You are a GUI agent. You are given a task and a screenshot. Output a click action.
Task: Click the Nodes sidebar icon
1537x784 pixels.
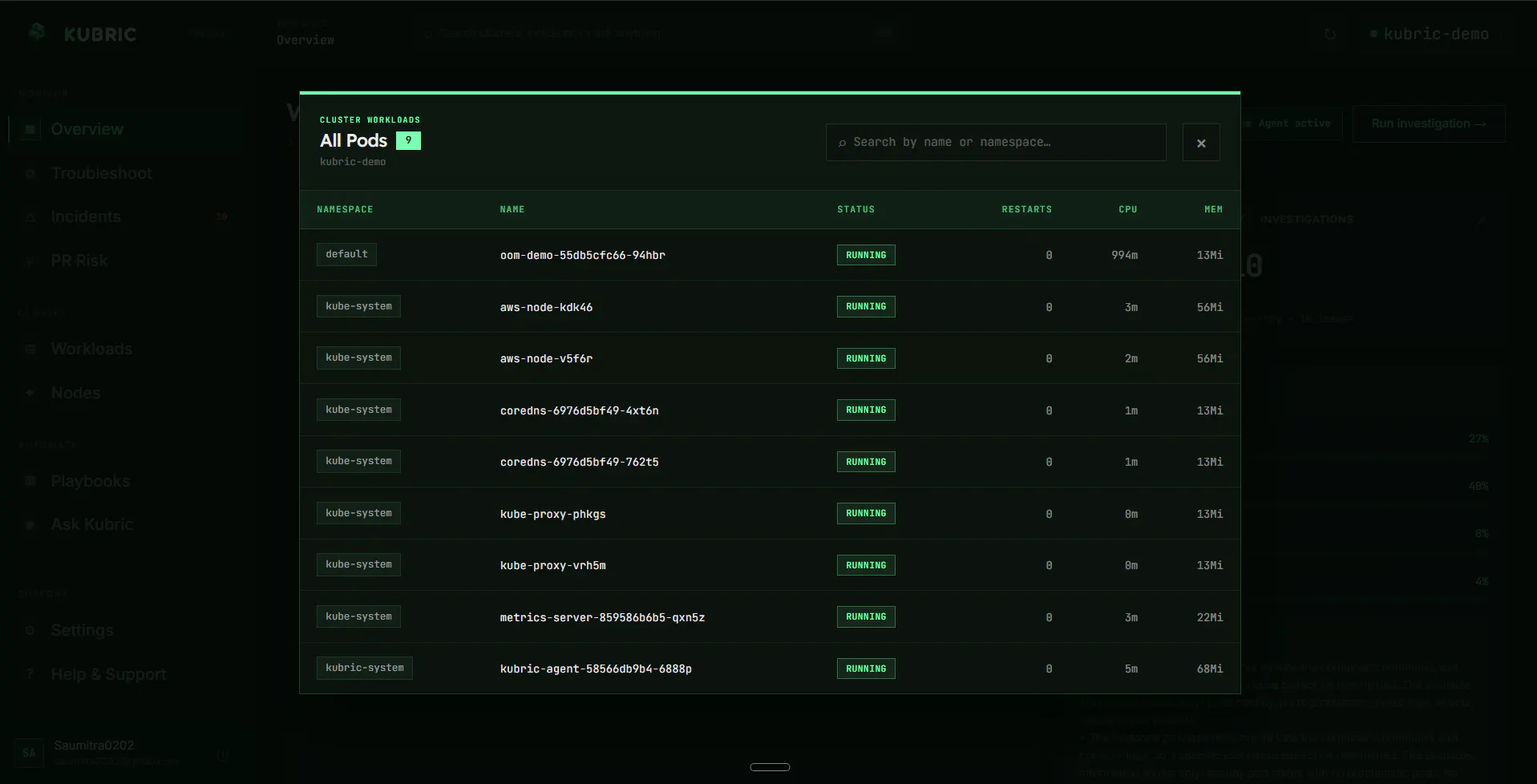point(30,393)
